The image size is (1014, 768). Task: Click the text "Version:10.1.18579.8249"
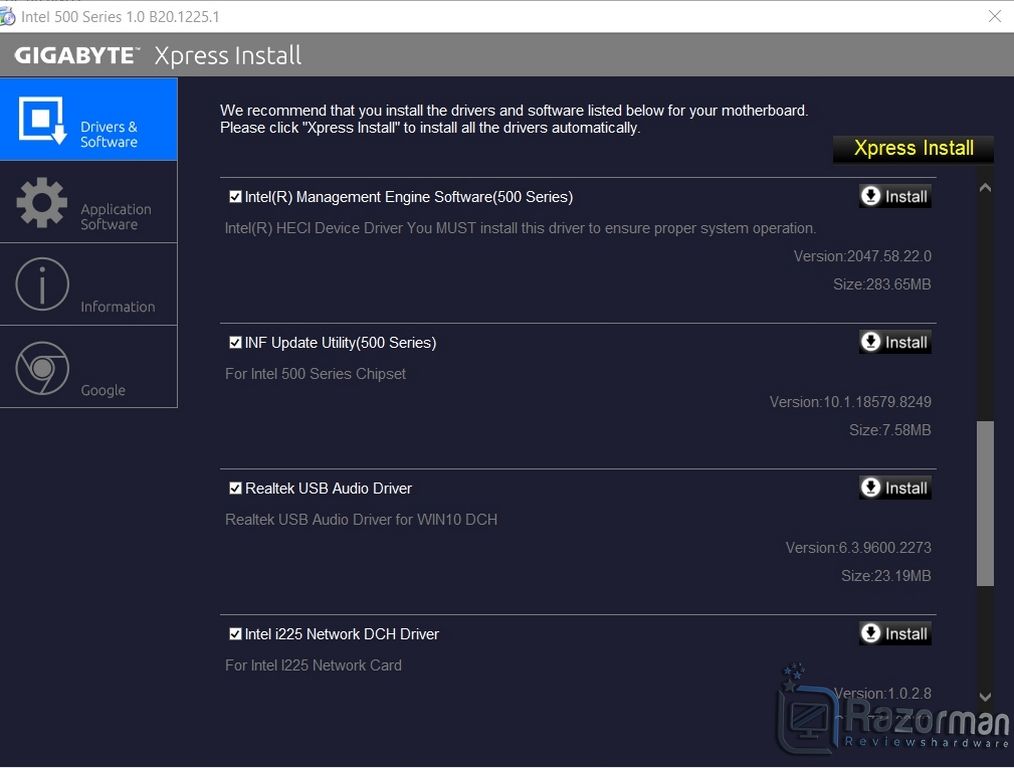pyautogui.click(x=850, y=402)
